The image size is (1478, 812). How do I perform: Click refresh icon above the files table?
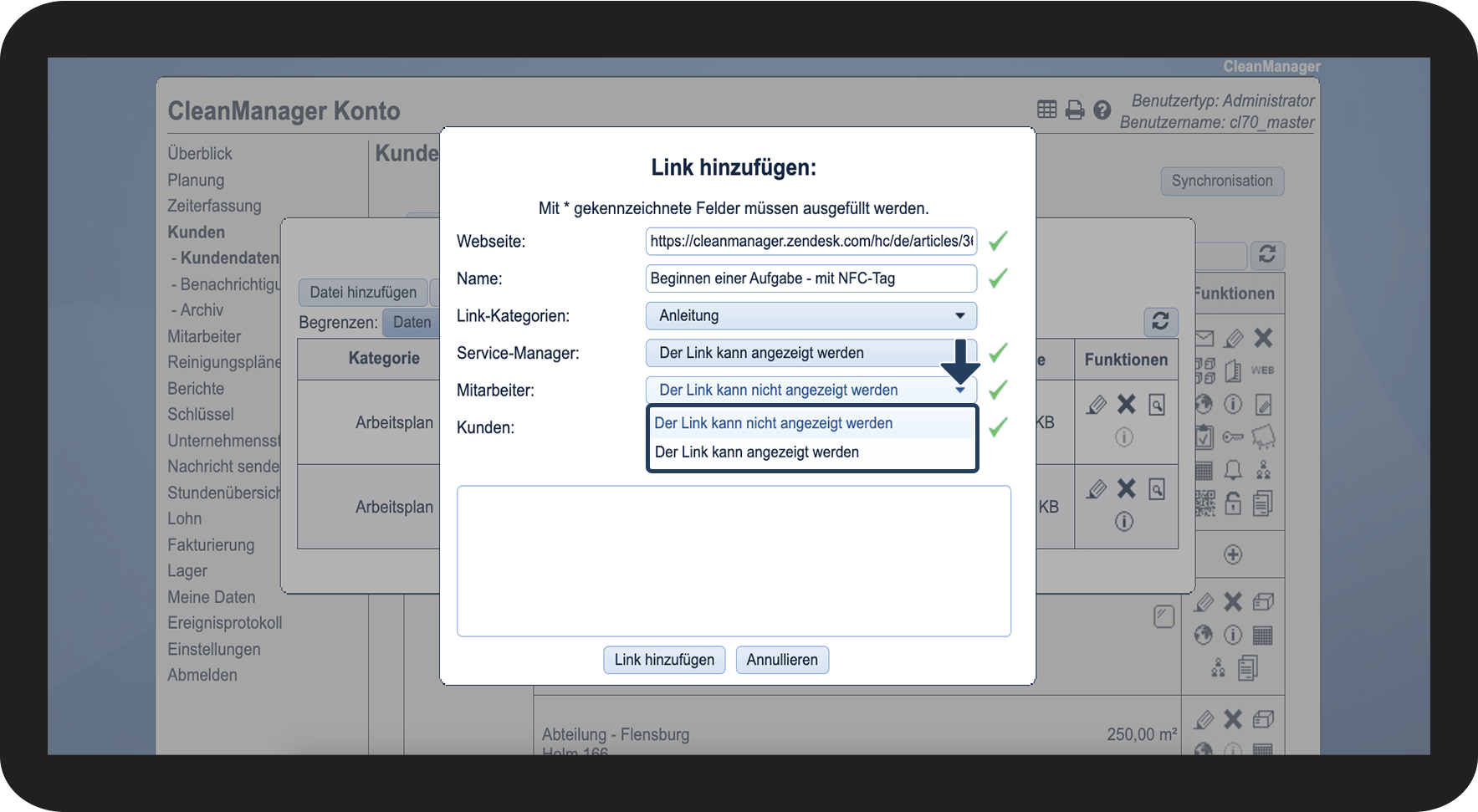[x=1160, y=321]
